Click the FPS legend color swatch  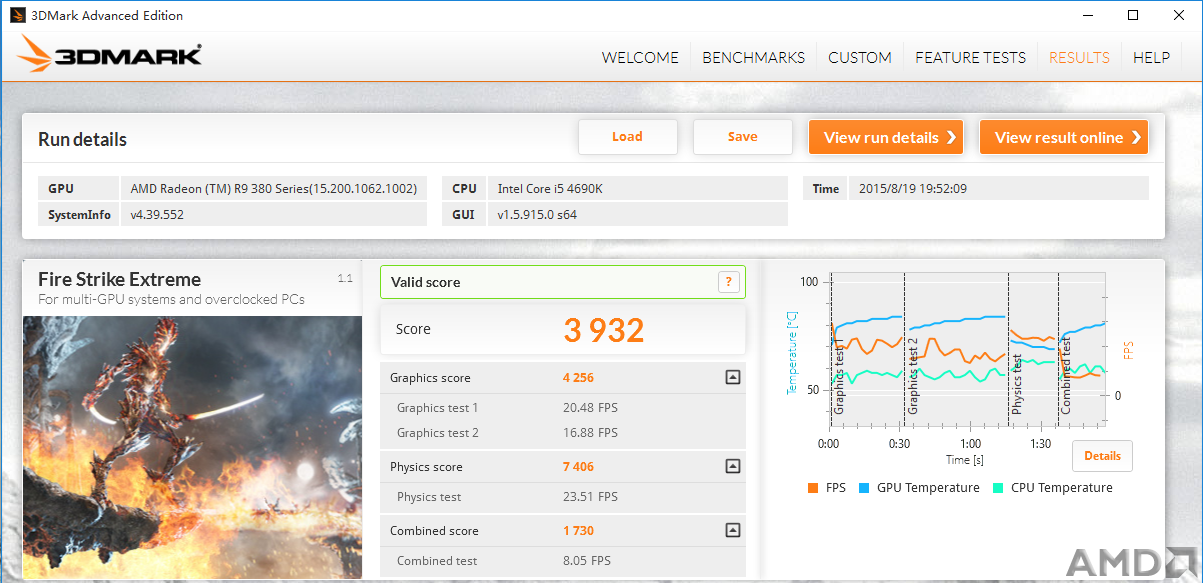coord(812,488)
